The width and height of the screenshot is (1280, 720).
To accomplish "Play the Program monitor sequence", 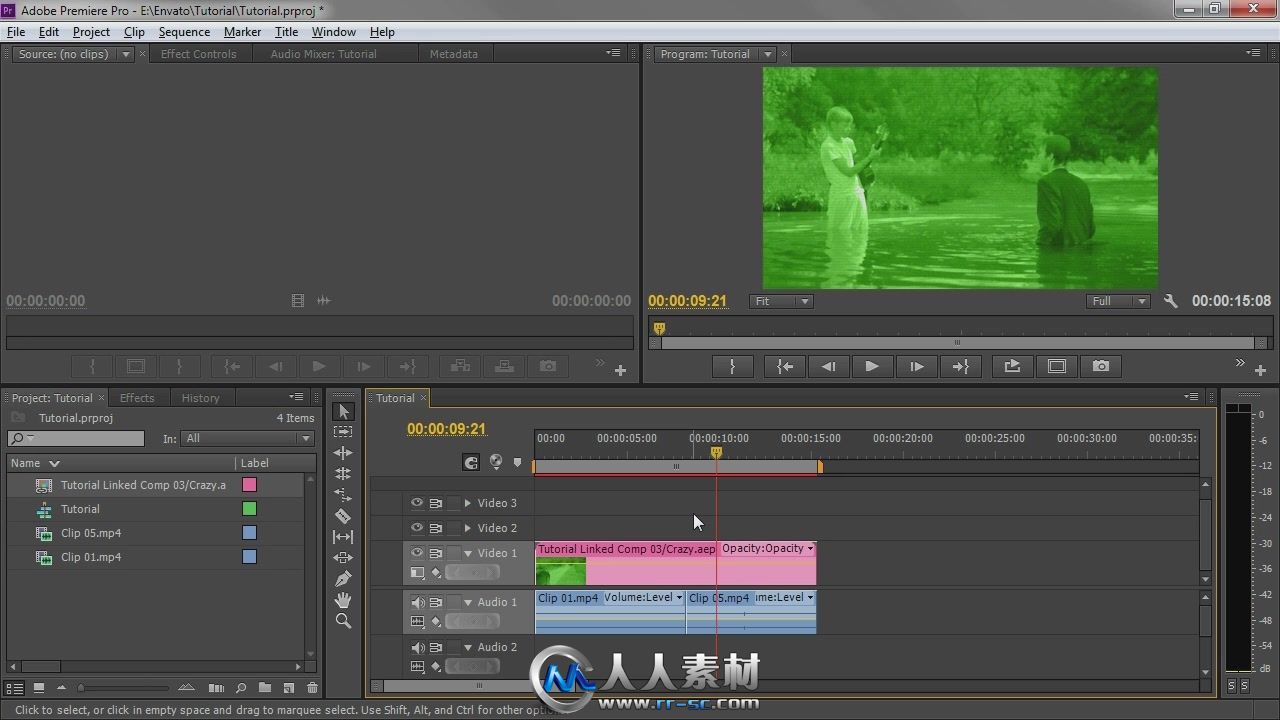I will [871, 366].
